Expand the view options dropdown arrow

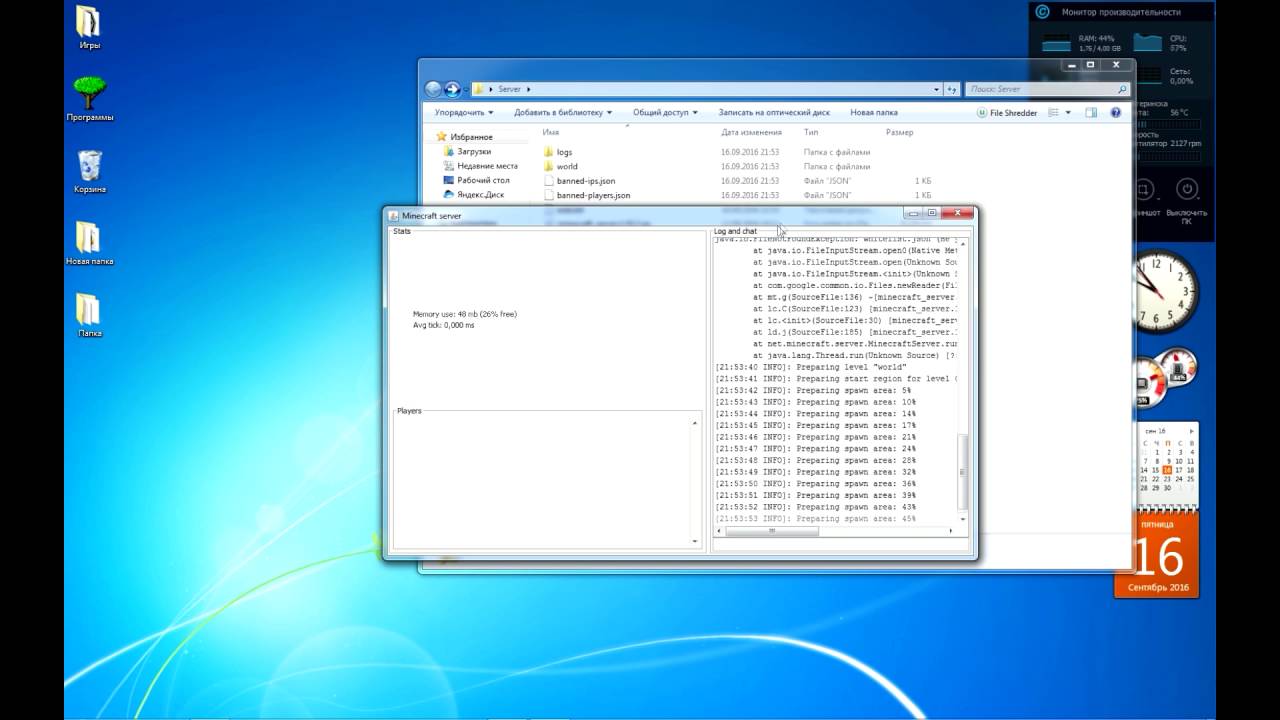1068,113
